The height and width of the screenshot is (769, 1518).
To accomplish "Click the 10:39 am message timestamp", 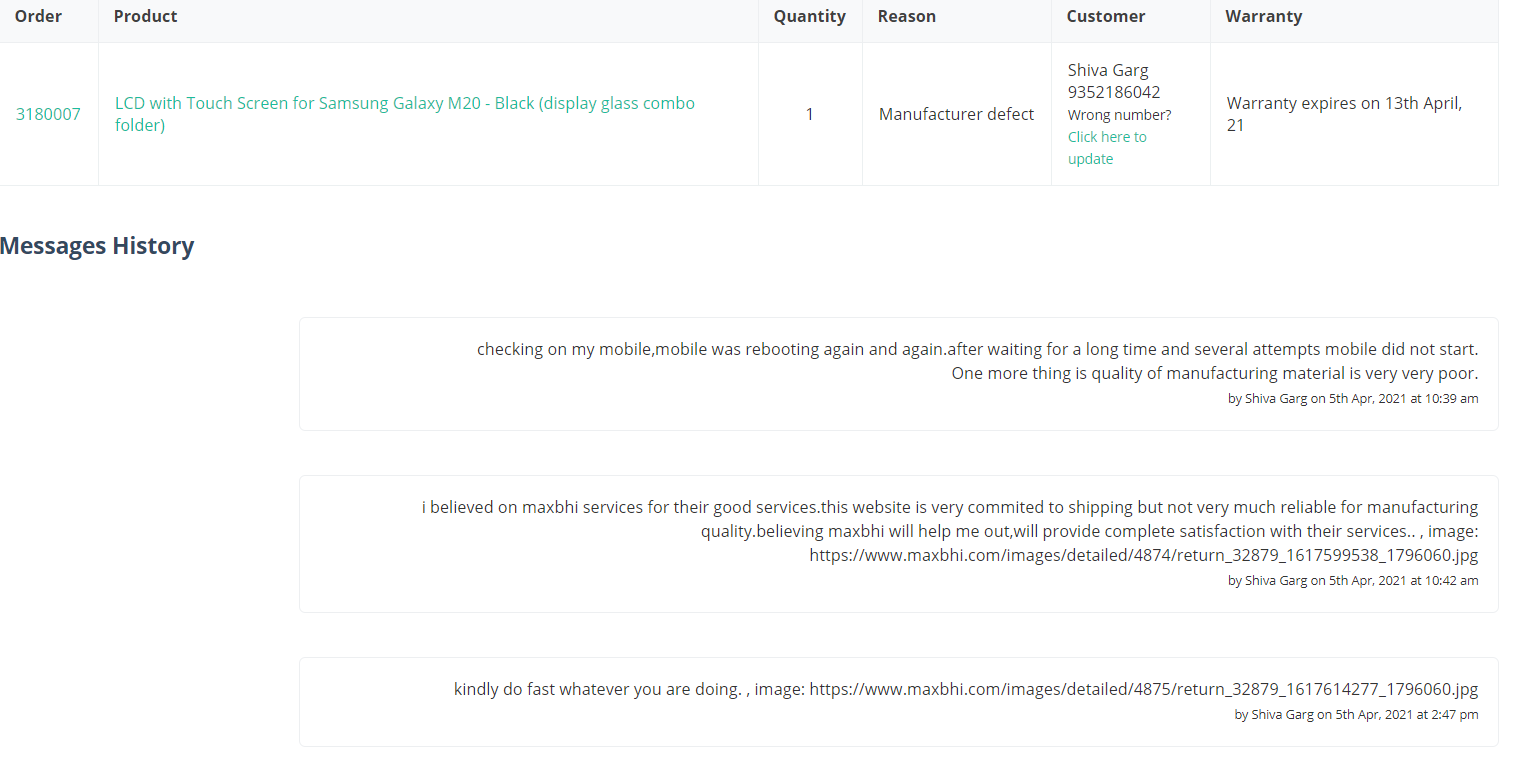I will coord(1353,398).
